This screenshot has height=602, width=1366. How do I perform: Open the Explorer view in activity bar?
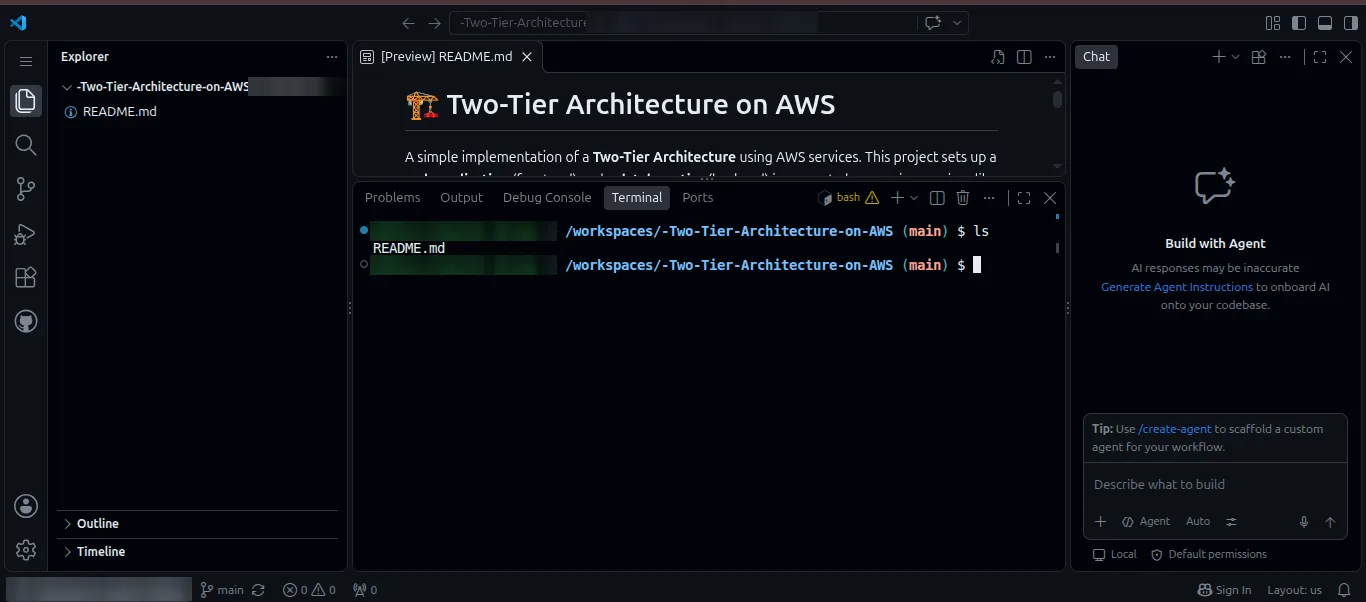coord(26,100)
